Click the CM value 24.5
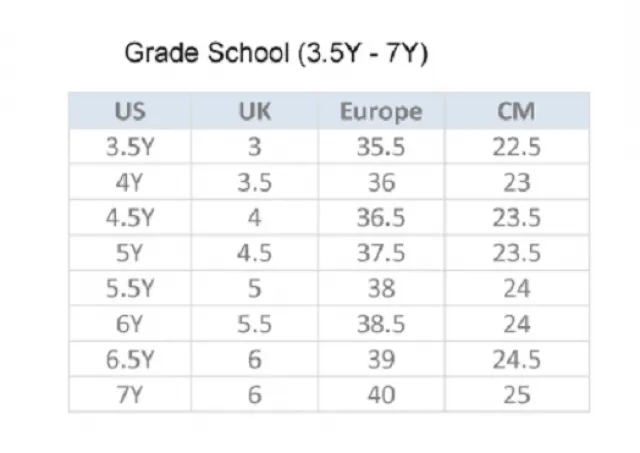The height and width of the screenshot is (453, 640). pyautogui.click(x=517, y=360)
